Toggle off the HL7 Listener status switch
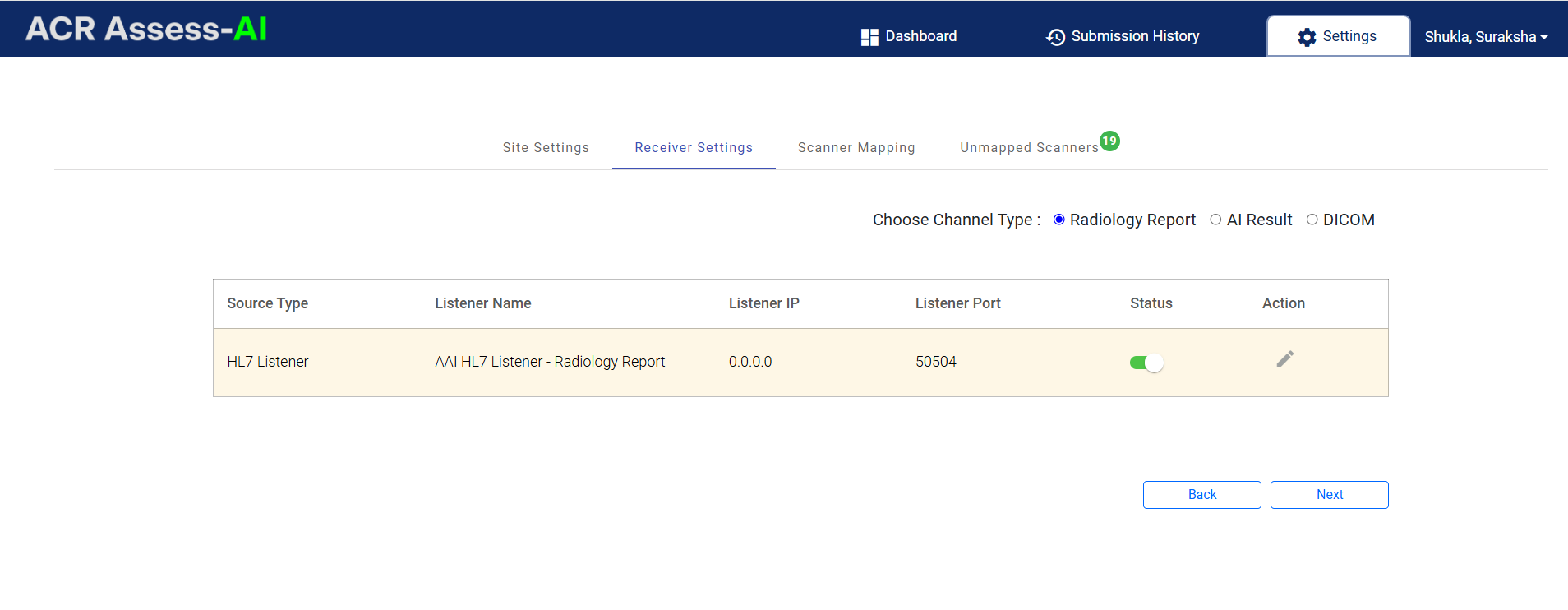Image resolution: width=1568 pixels, height=610 pixels. [1146, 363]
